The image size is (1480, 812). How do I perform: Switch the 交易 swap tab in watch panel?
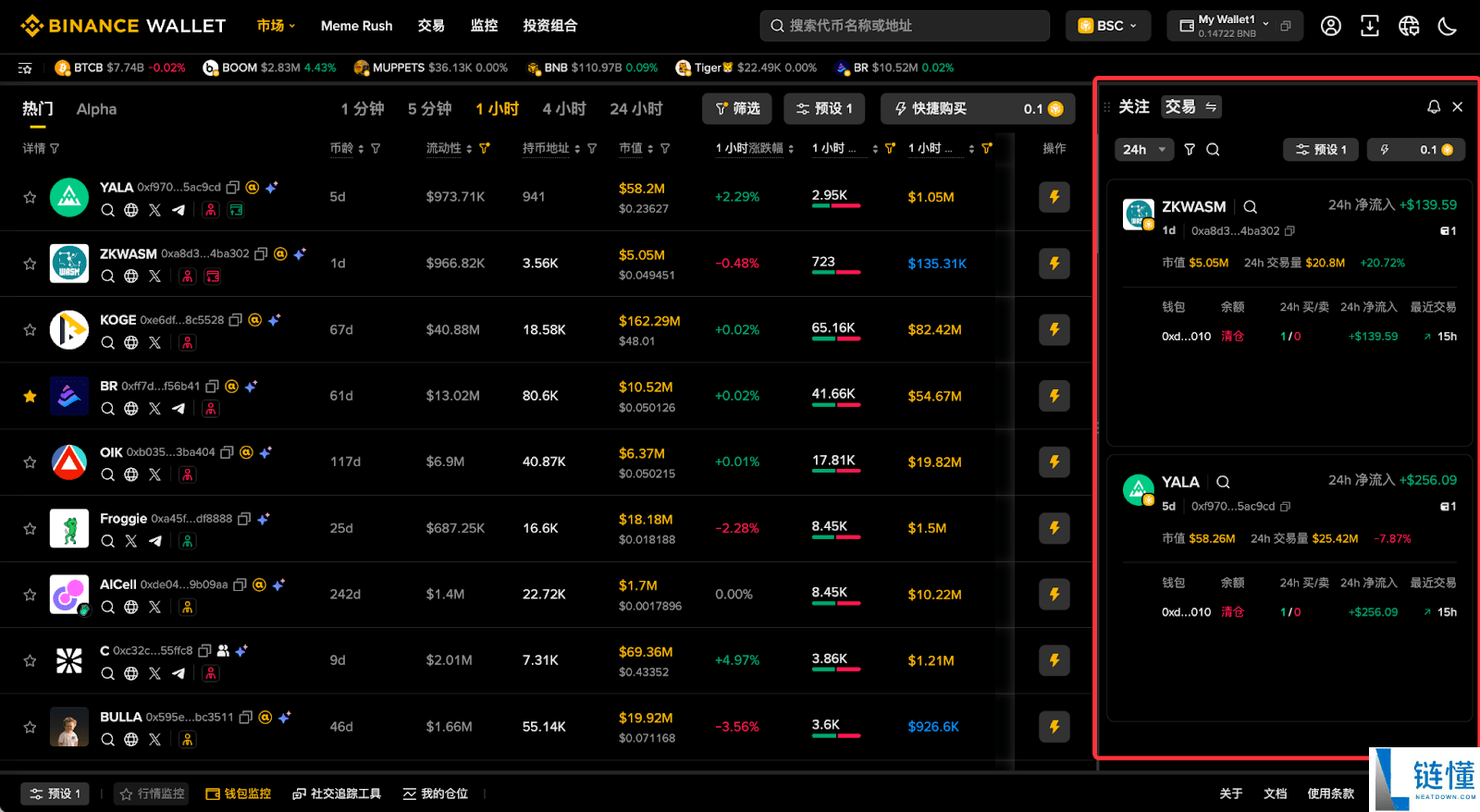click(x=1191, y=107)
